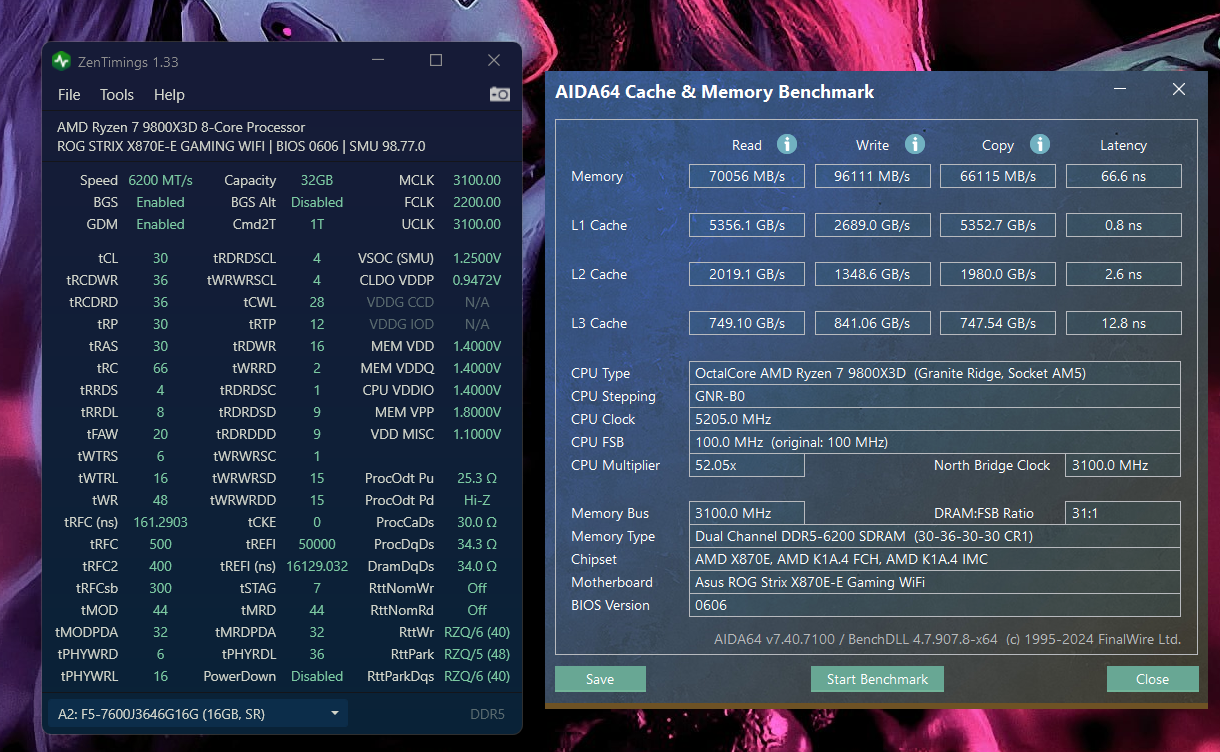Viewport: 1220px width, 752px height.
Task: Maximize the ZenTimings window
Action: (436, 61)
